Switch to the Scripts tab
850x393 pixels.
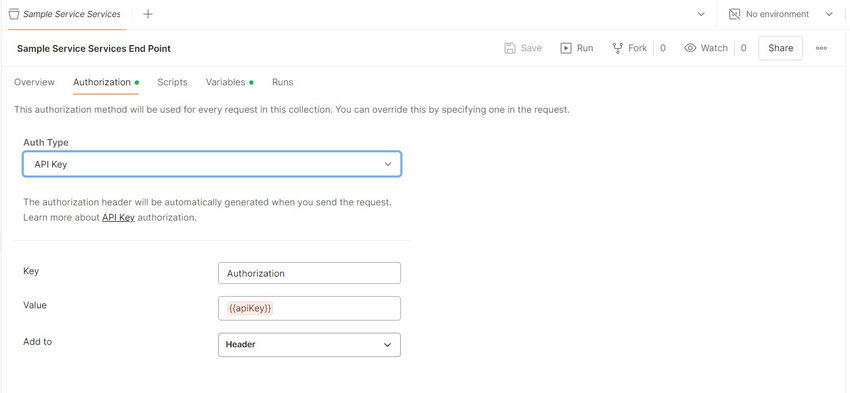point(172,82)
